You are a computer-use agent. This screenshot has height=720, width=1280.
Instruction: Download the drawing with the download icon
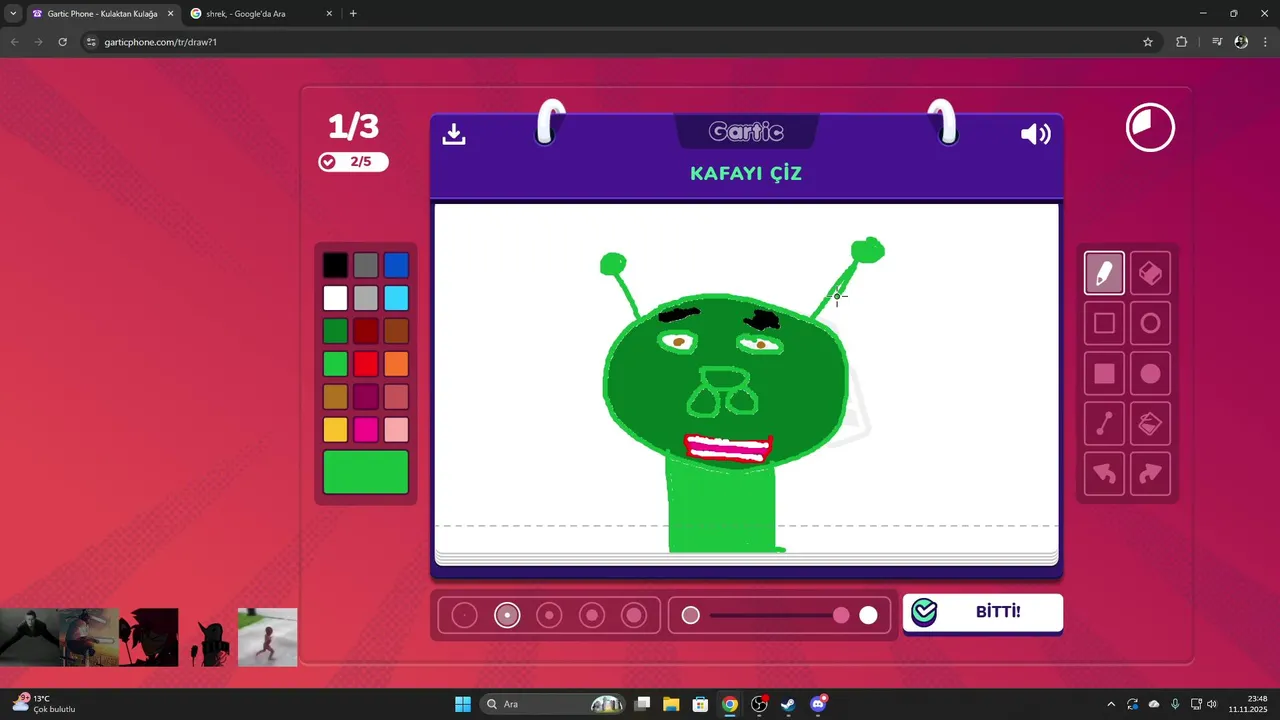pos(454,134)
